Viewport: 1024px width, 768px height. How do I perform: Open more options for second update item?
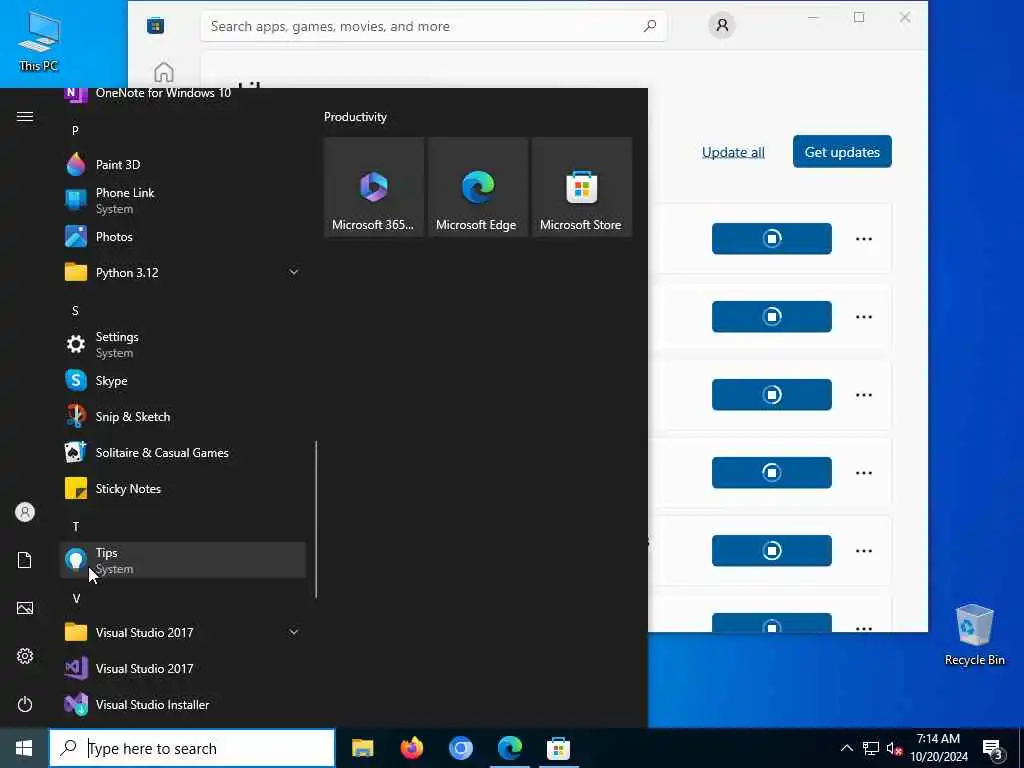(863, 317)
